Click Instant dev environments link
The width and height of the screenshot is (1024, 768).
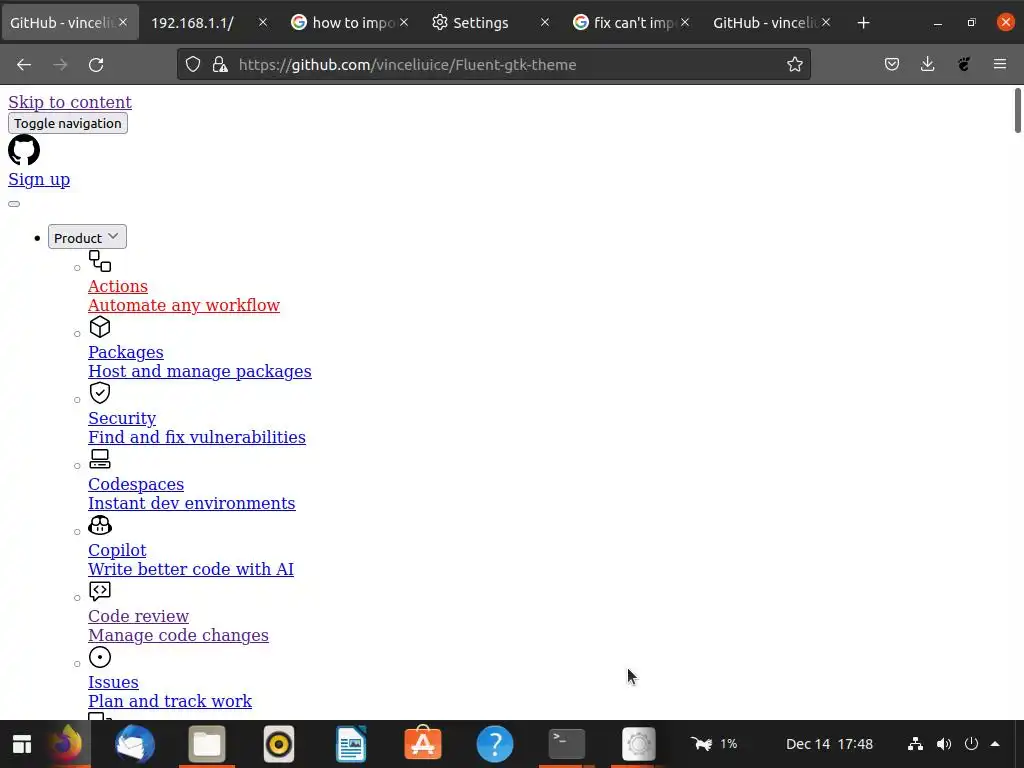click(192, 503)
